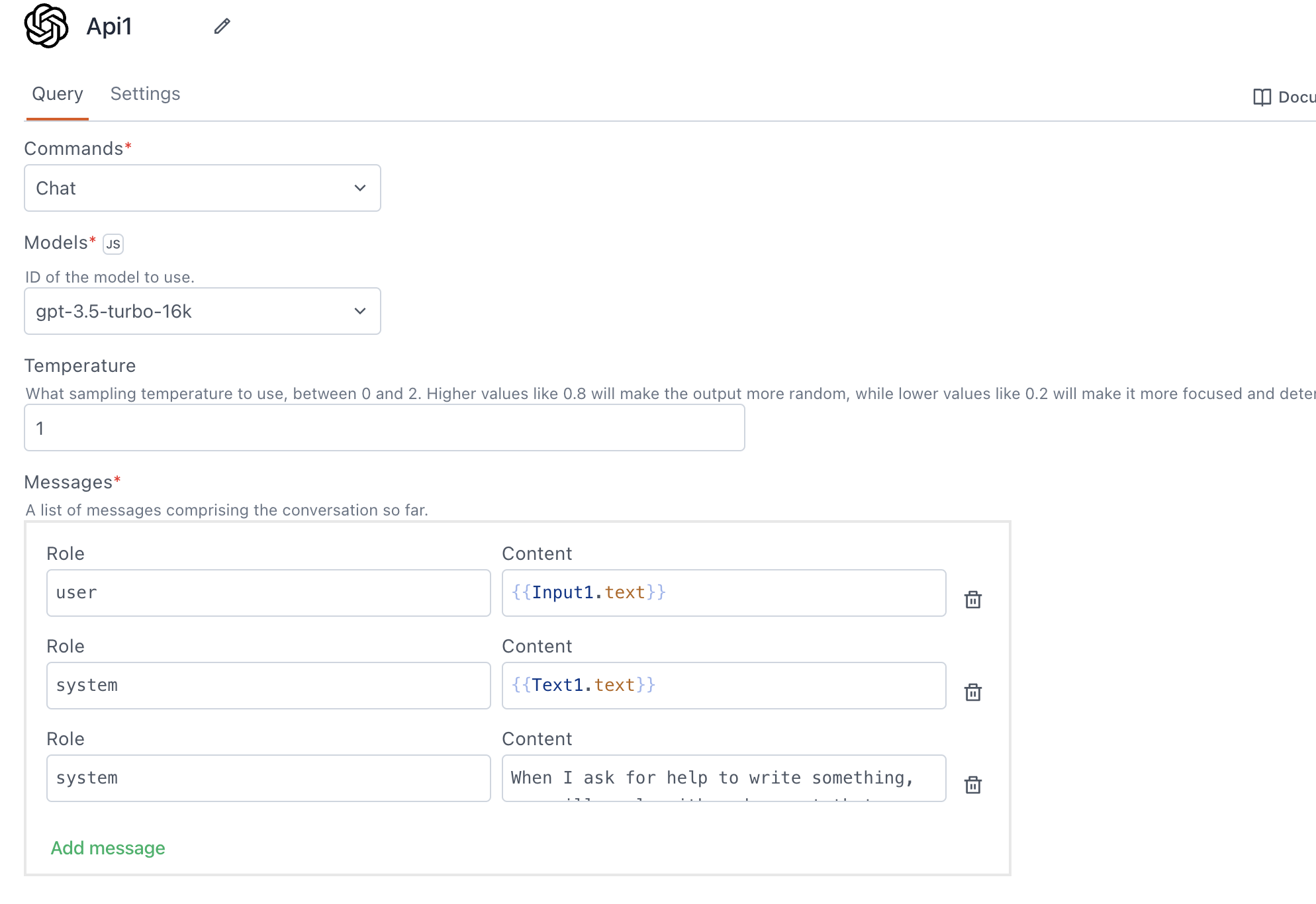Delete the Text1.text system message

pos(973,692)
